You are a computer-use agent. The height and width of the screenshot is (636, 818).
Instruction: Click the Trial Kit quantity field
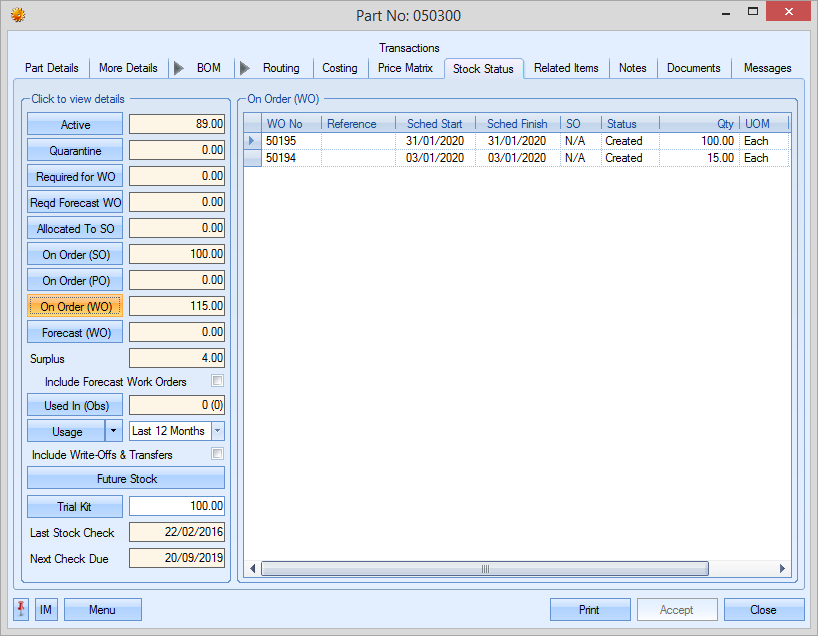click(176, 506)
